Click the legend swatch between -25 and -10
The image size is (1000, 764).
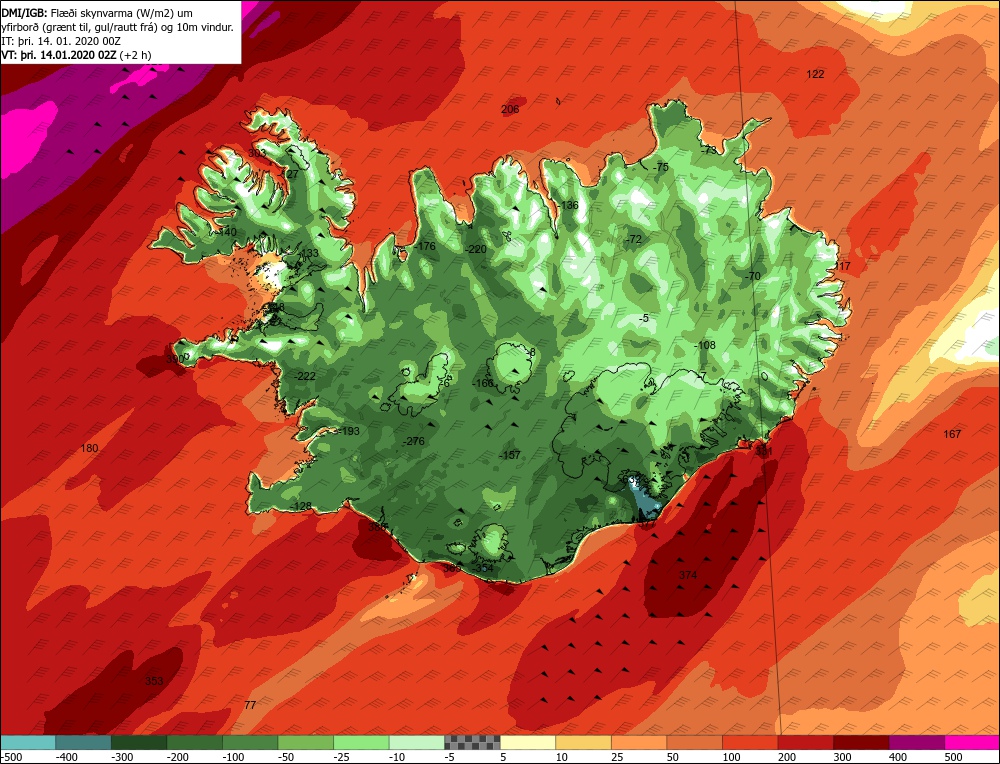coord(361,742)
